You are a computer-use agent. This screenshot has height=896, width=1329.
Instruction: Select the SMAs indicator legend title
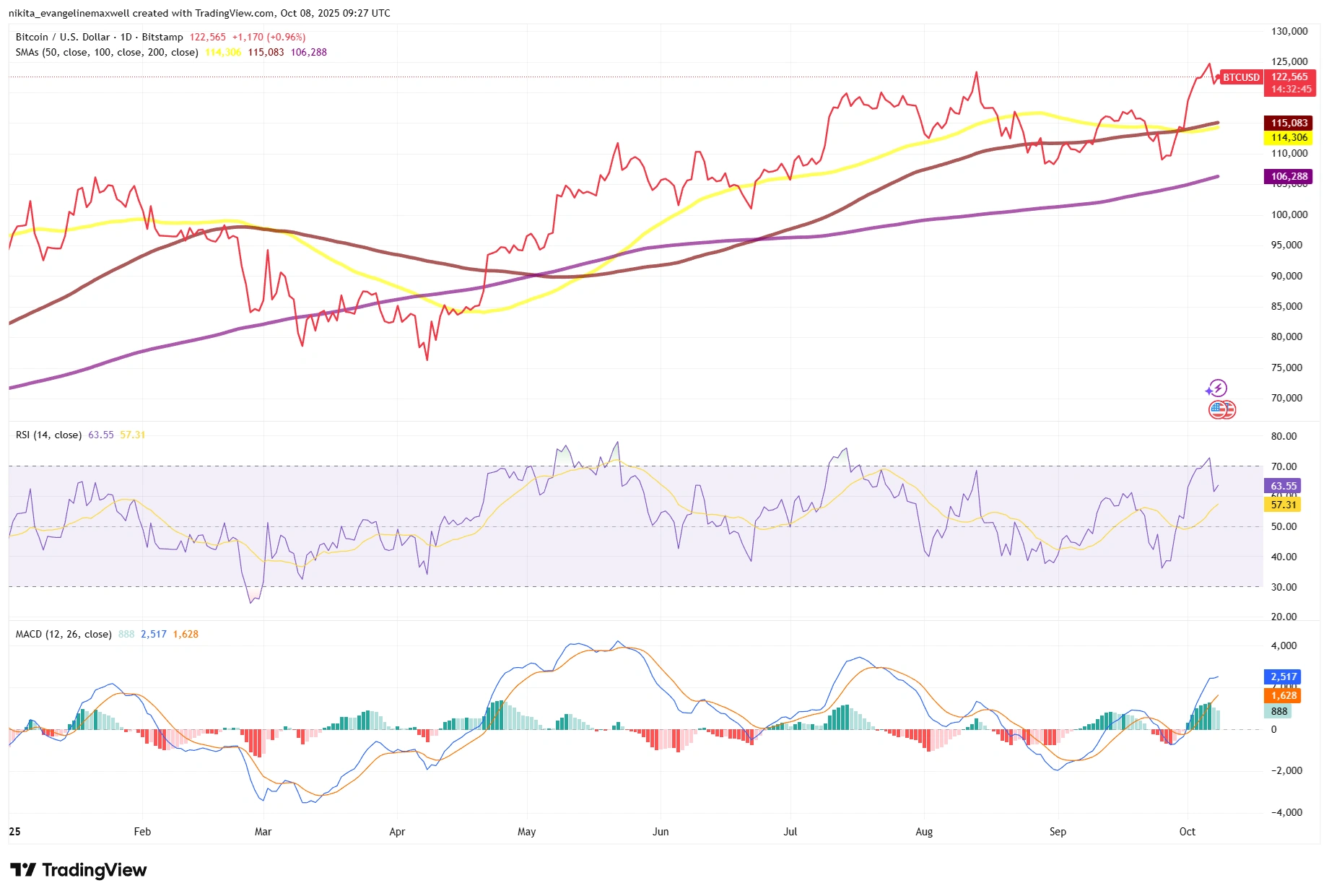coord(106,52)
